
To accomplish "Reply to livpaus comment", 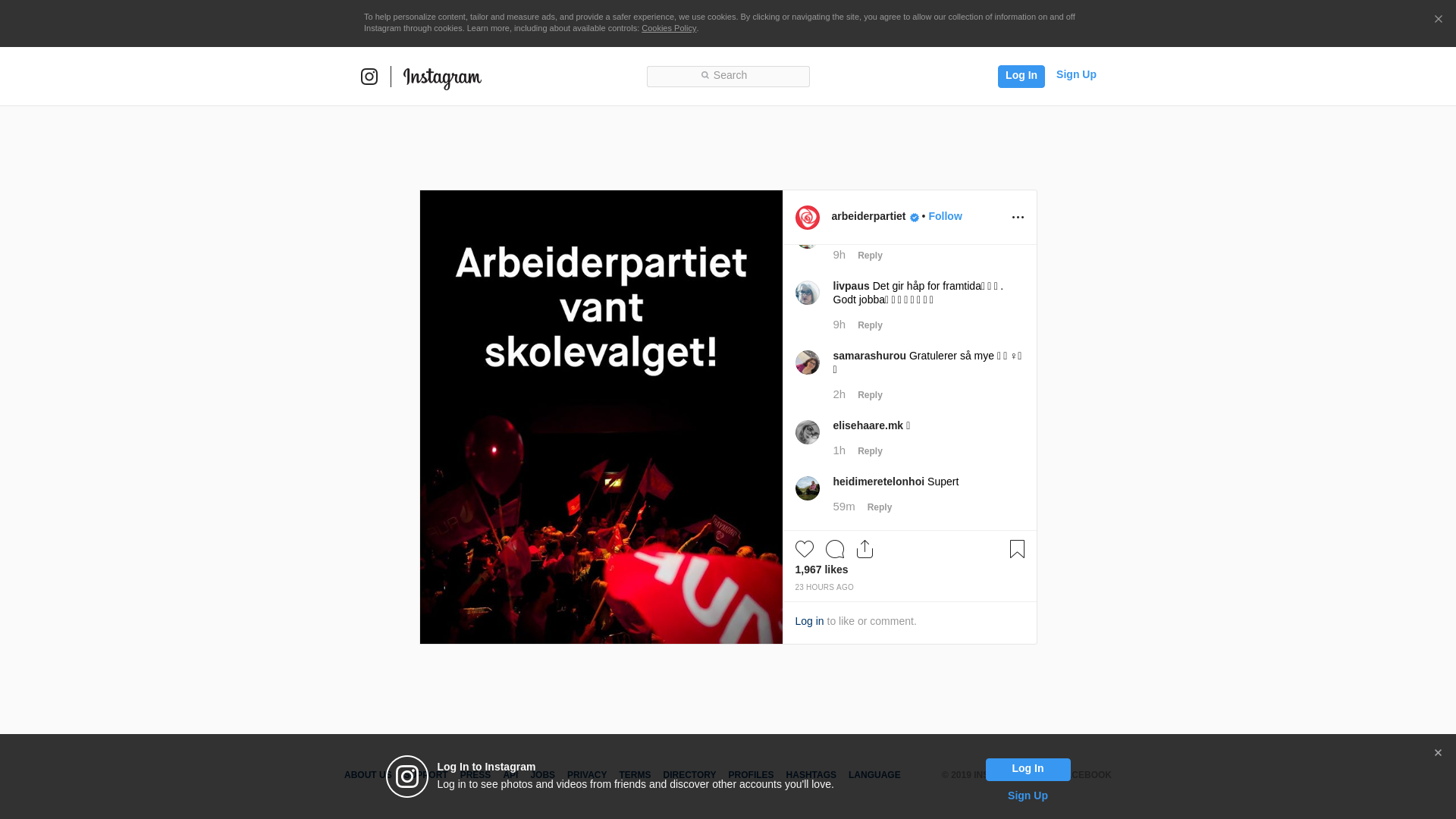I will 870,325.
